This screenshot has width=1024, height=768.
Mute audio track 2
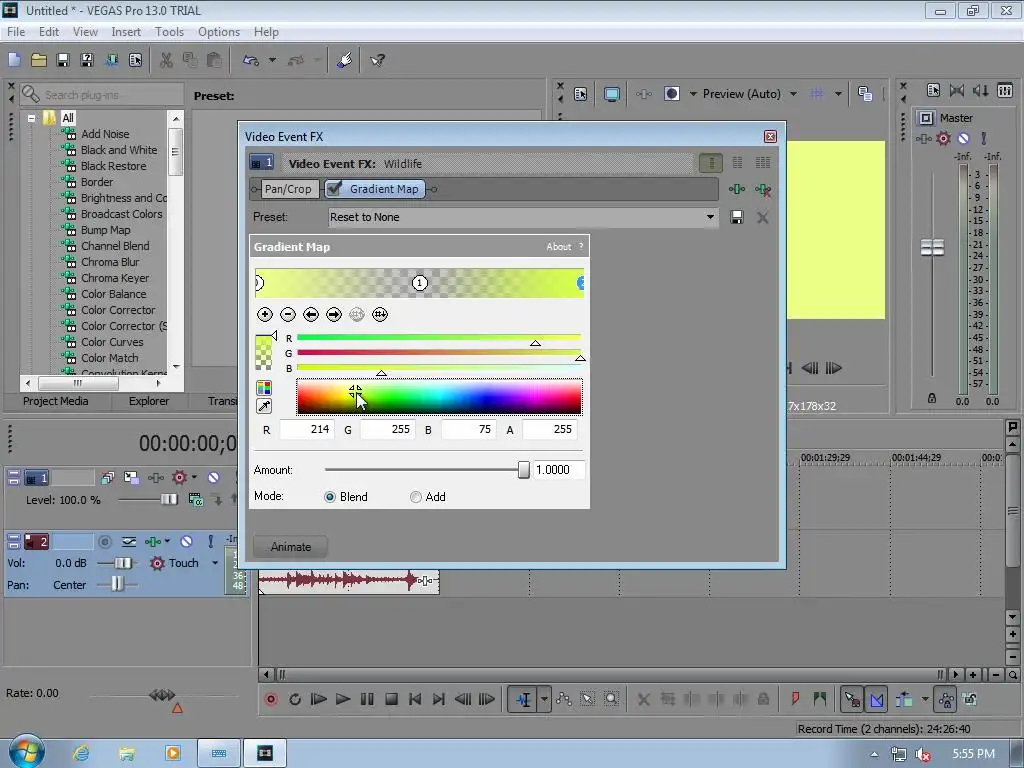(x=186, y=541)
